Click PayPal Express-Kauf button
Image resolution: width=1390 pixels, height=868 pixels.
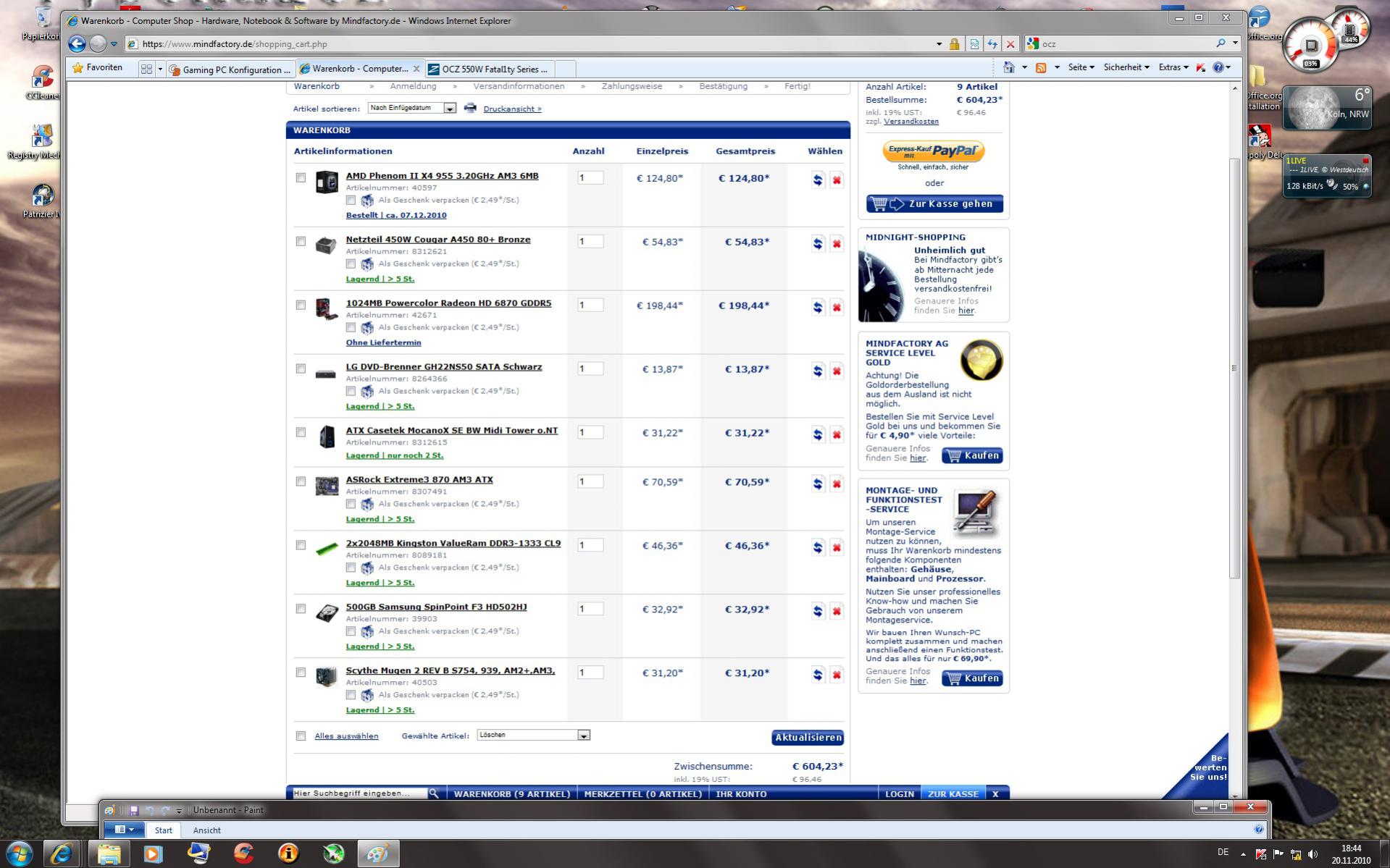(x=933, y=151)
